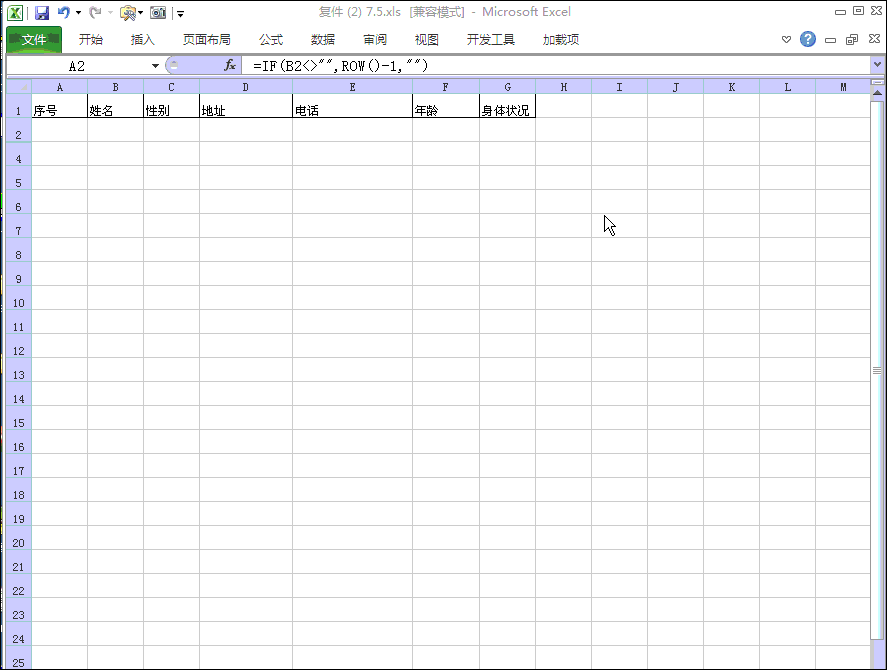Click in the formula bar showing the IF formula

coord(557,66)
